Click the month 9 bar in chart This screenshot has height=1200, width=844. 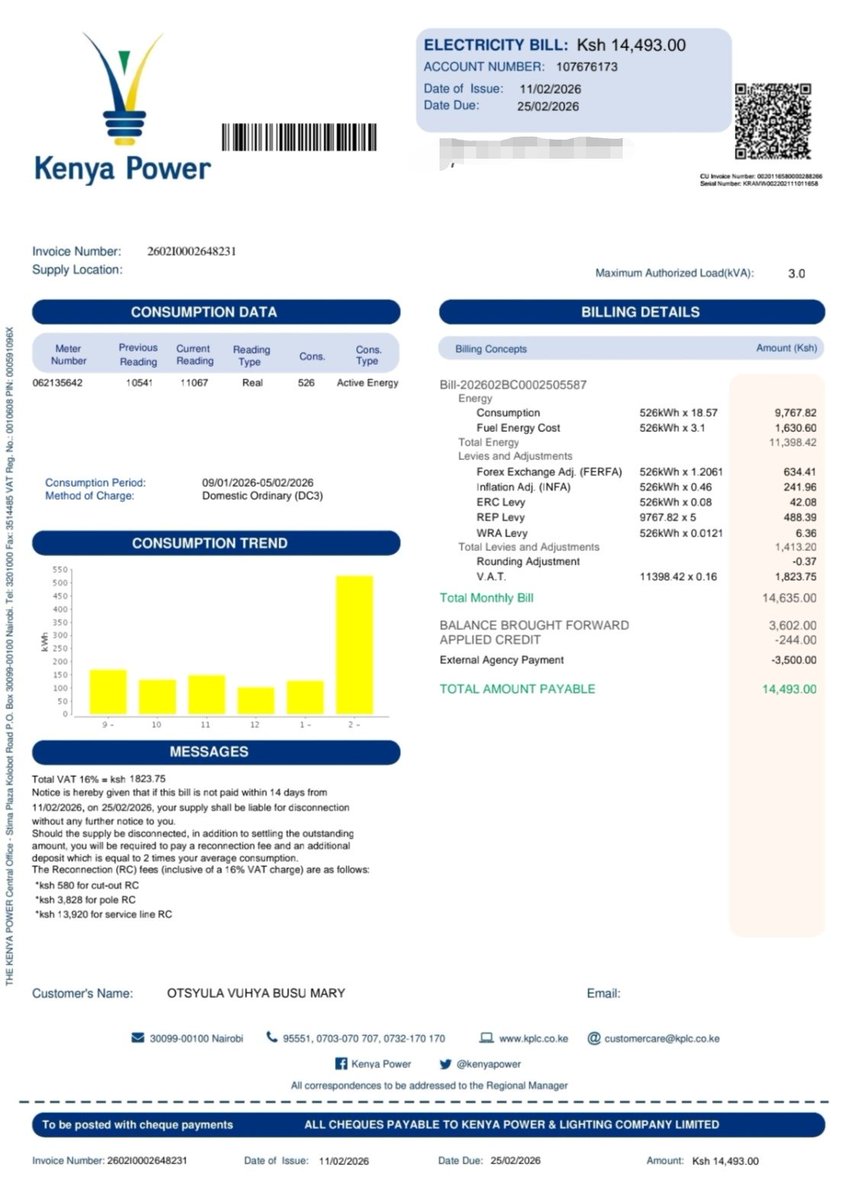108,692
